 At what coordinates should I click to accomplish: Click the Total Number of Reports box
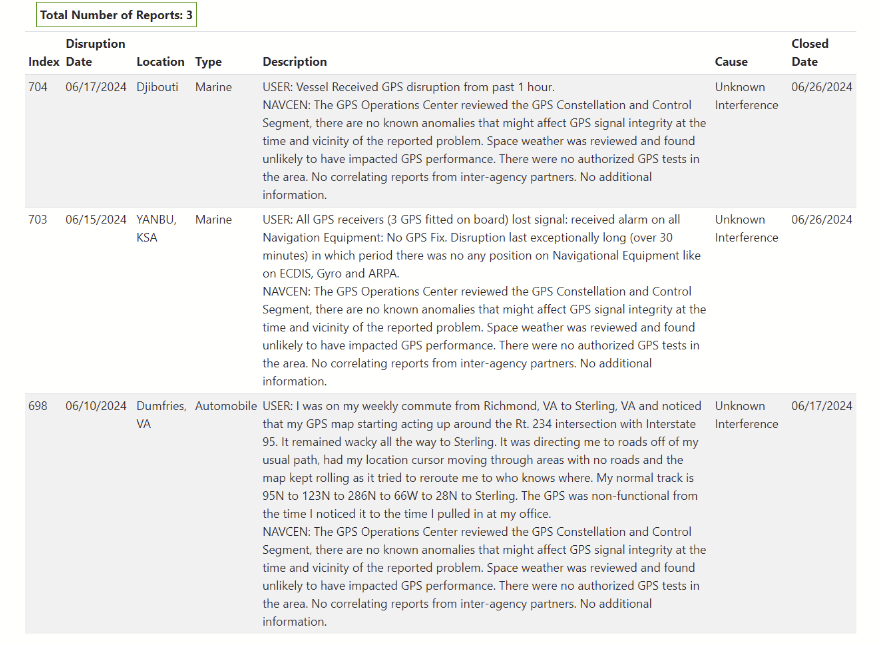click(116, 16)
